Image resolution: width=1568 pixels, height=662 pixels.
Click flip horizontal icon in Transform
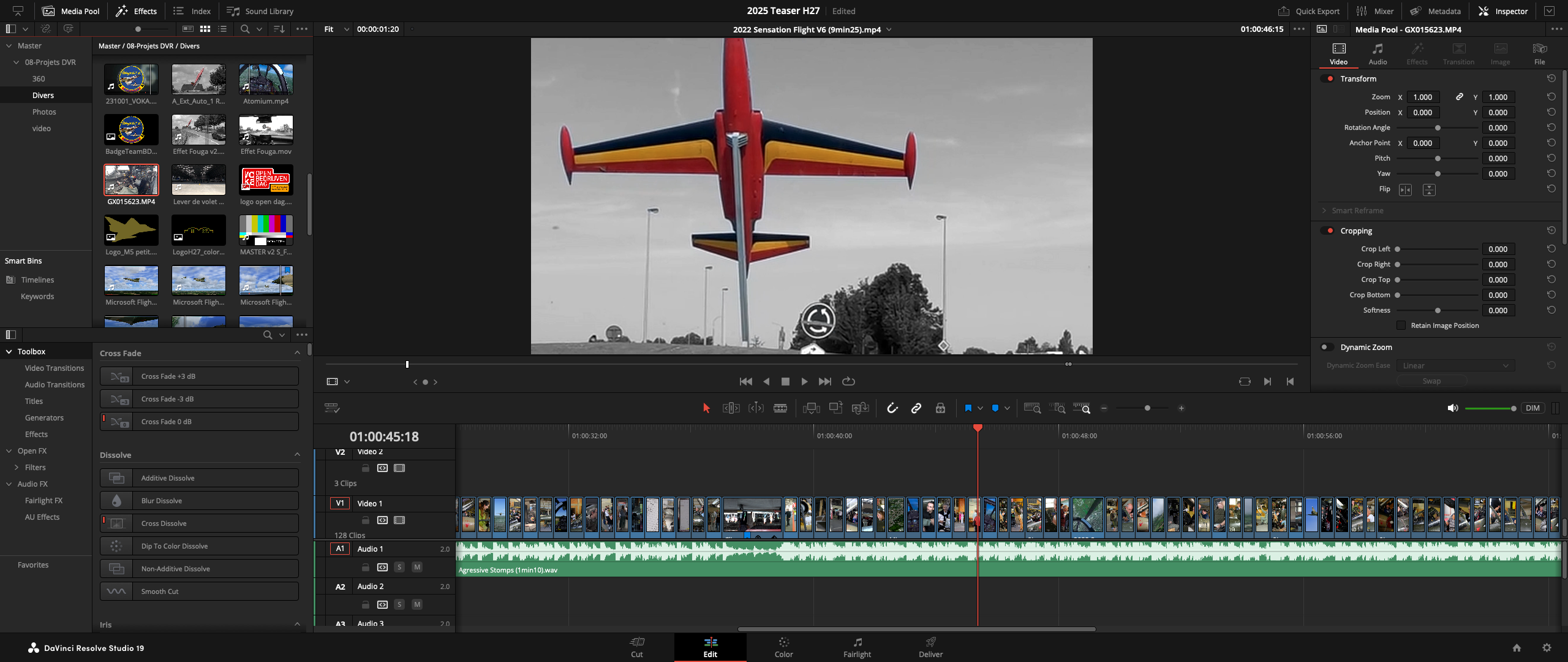tap(1405, 190)
